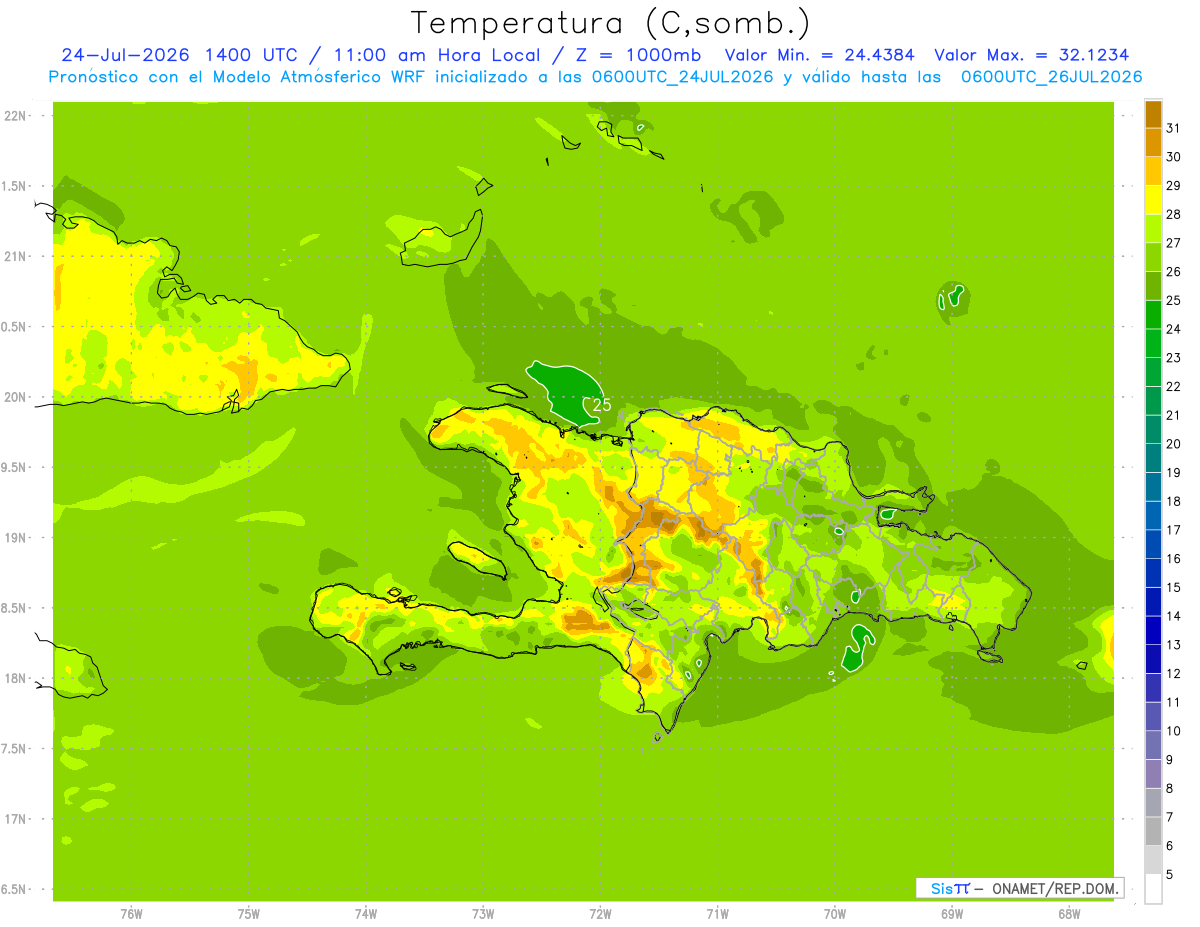Click the '73W' longitude label
1200x927 pixels.
pyautogui.click(x=483, y=914)
